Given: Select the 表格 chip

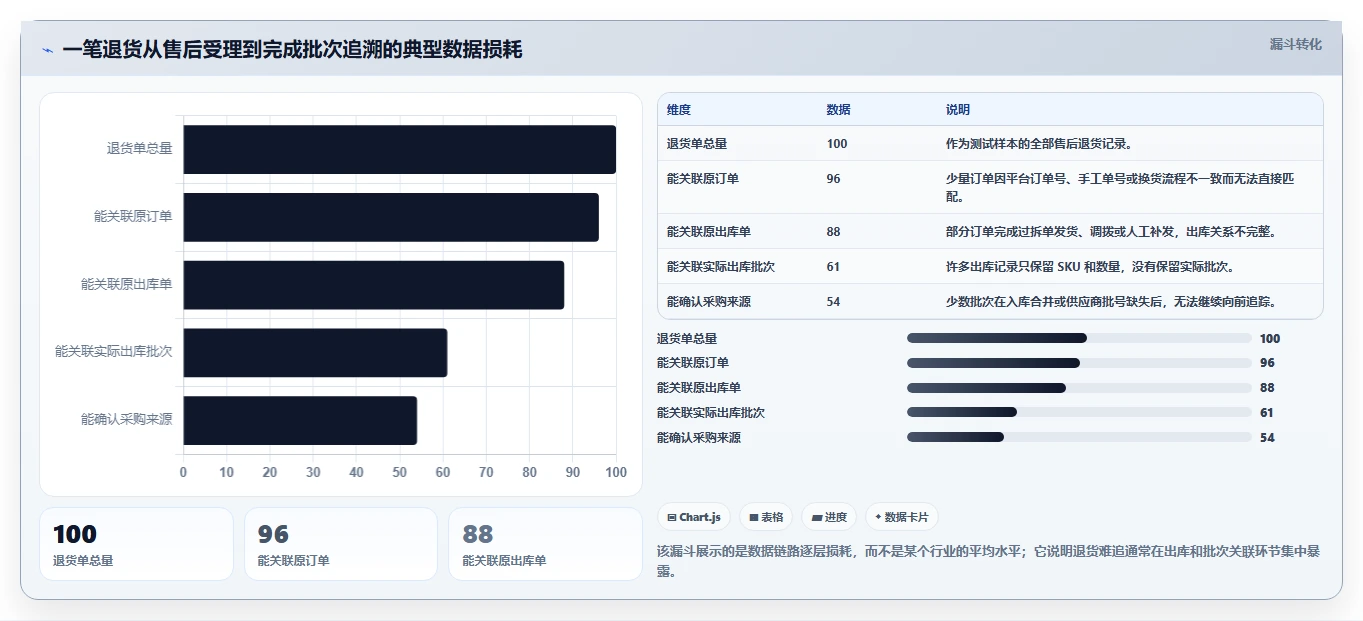Looking at the screenshot, I should click(x=765, y=517).
